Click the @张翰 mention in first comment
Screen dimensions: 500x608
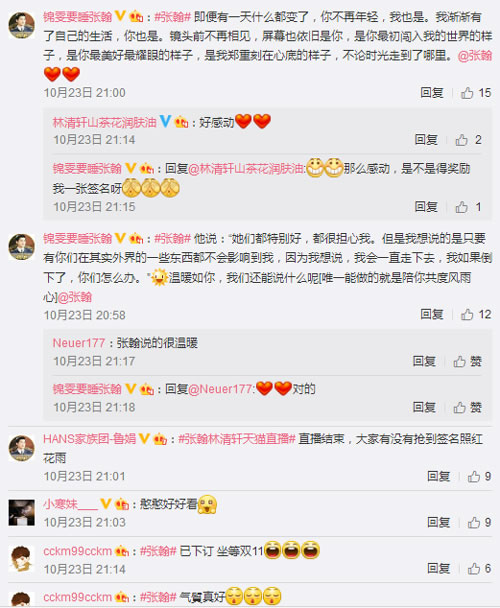coord(475,55)
